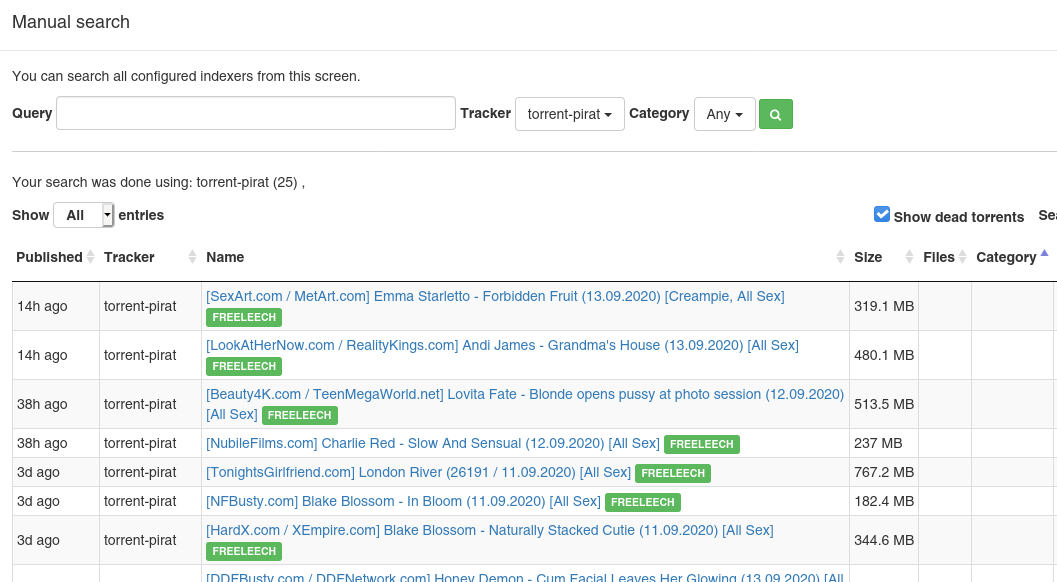Select the 344.6 MB size cell
Viewport: 1057px width, 582px height.
(x=884, y=540)
